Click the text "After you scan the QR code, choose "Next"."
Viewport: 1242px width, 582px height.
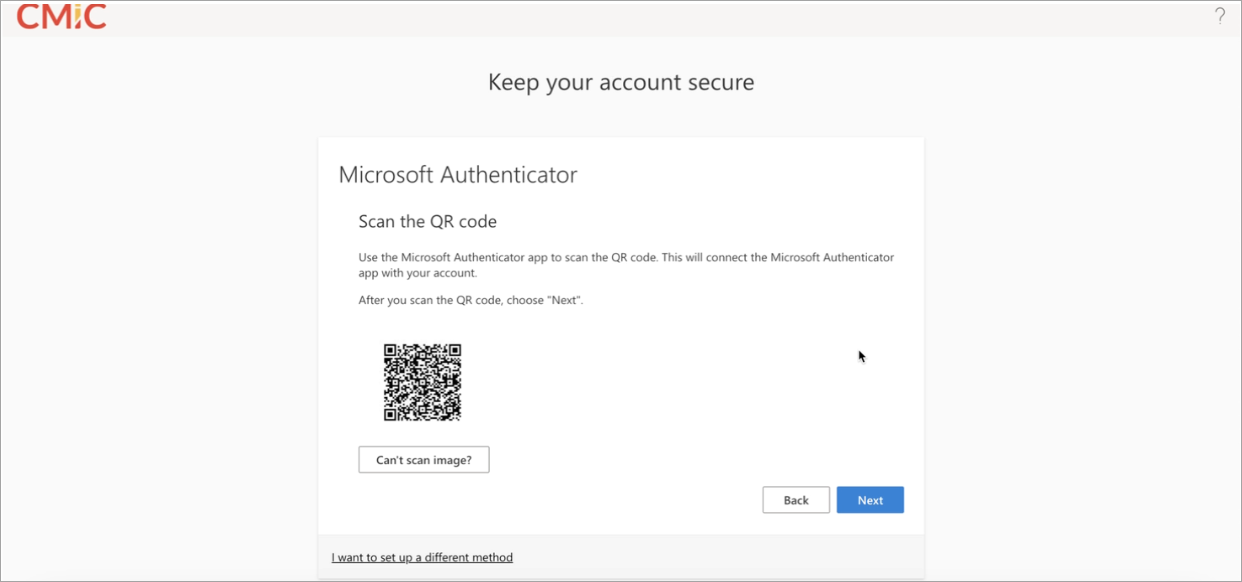471,300
